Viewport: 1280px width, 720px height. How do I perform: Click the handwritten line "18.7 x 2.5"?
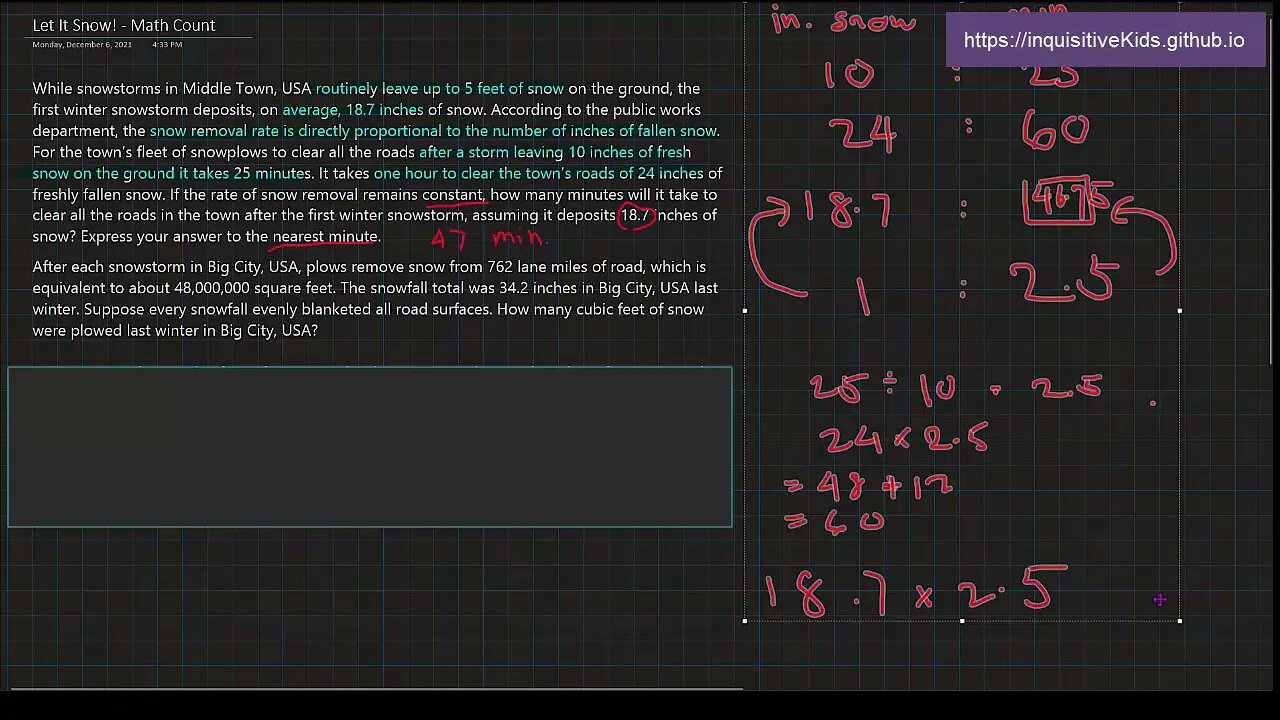(x=915, y=592)
